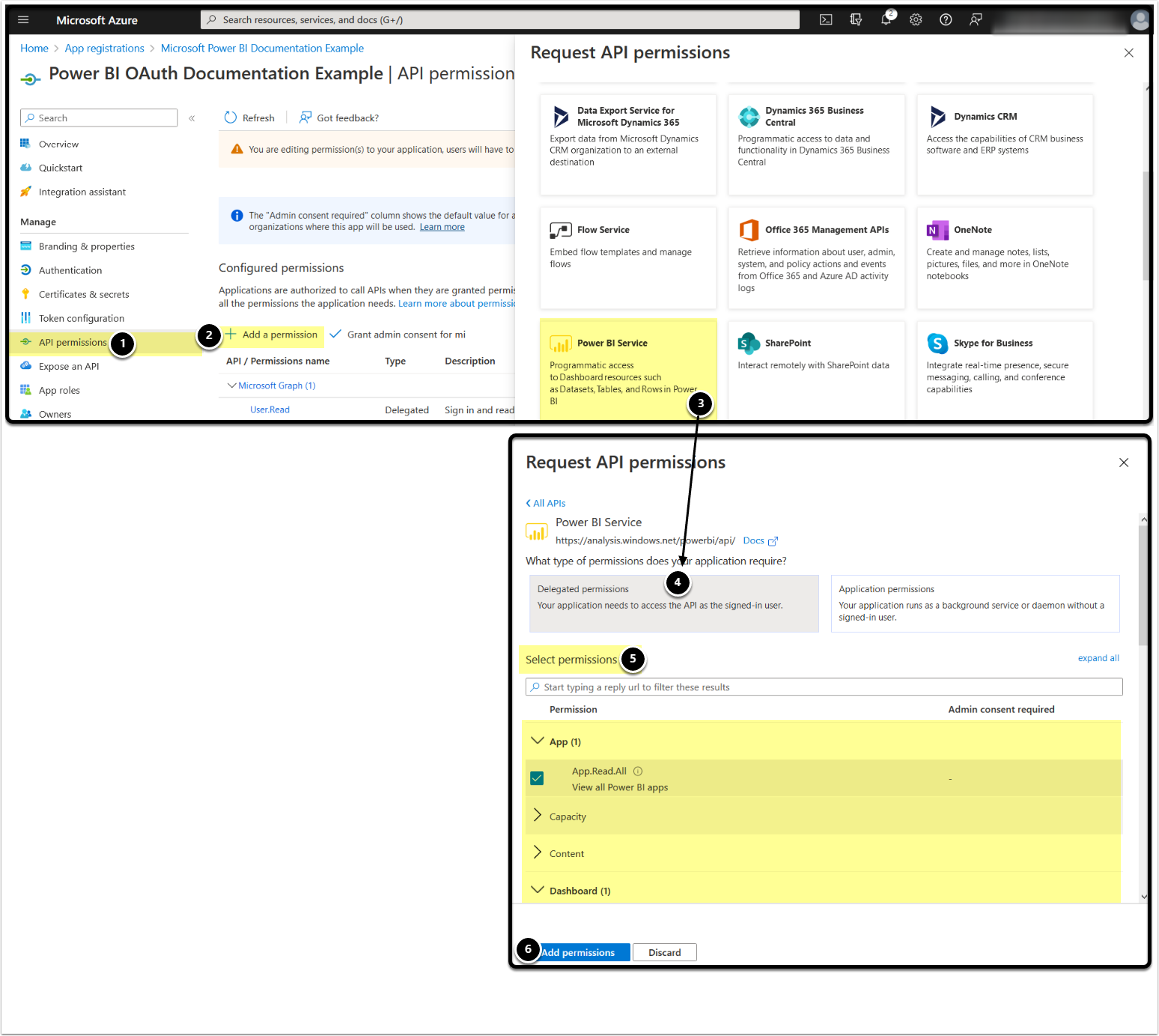Screen dimensions: 1159x1036
Task: Expand the Capacity permission group
Action: pyautogui.click(x=537, y=815)
